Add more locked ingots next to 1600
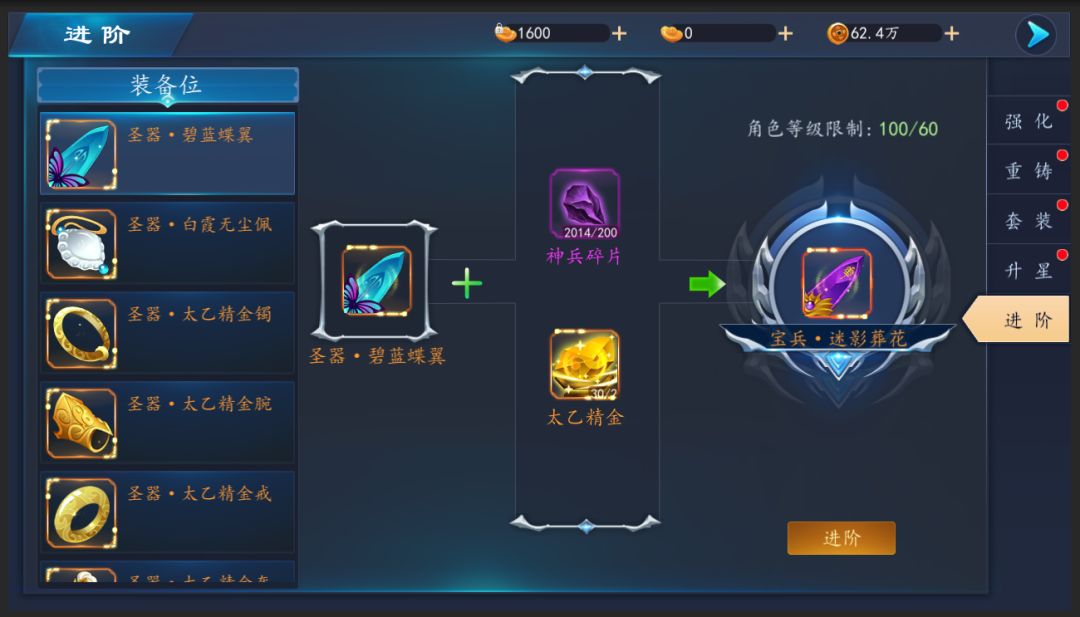 (619, 33)
